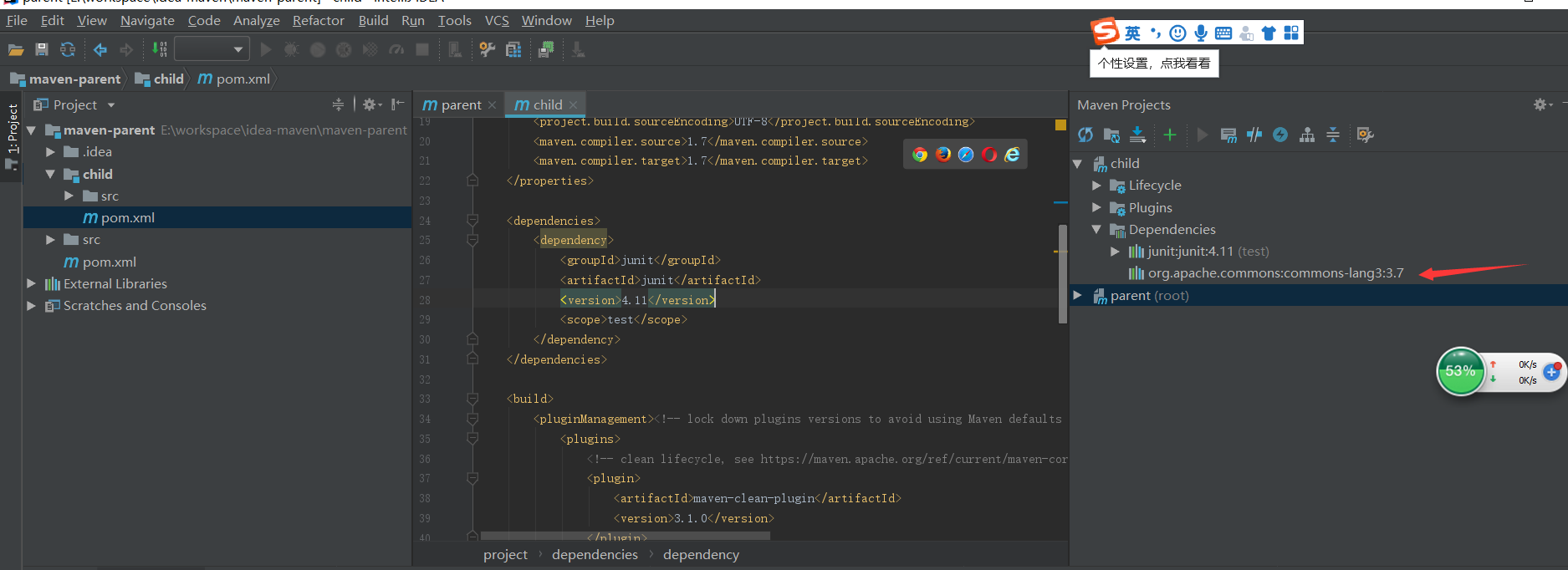Click the SDK/structure grid icon in toolbar
Image resolution: width=1568 pixels, height=570 pixels.
point(513,50)
